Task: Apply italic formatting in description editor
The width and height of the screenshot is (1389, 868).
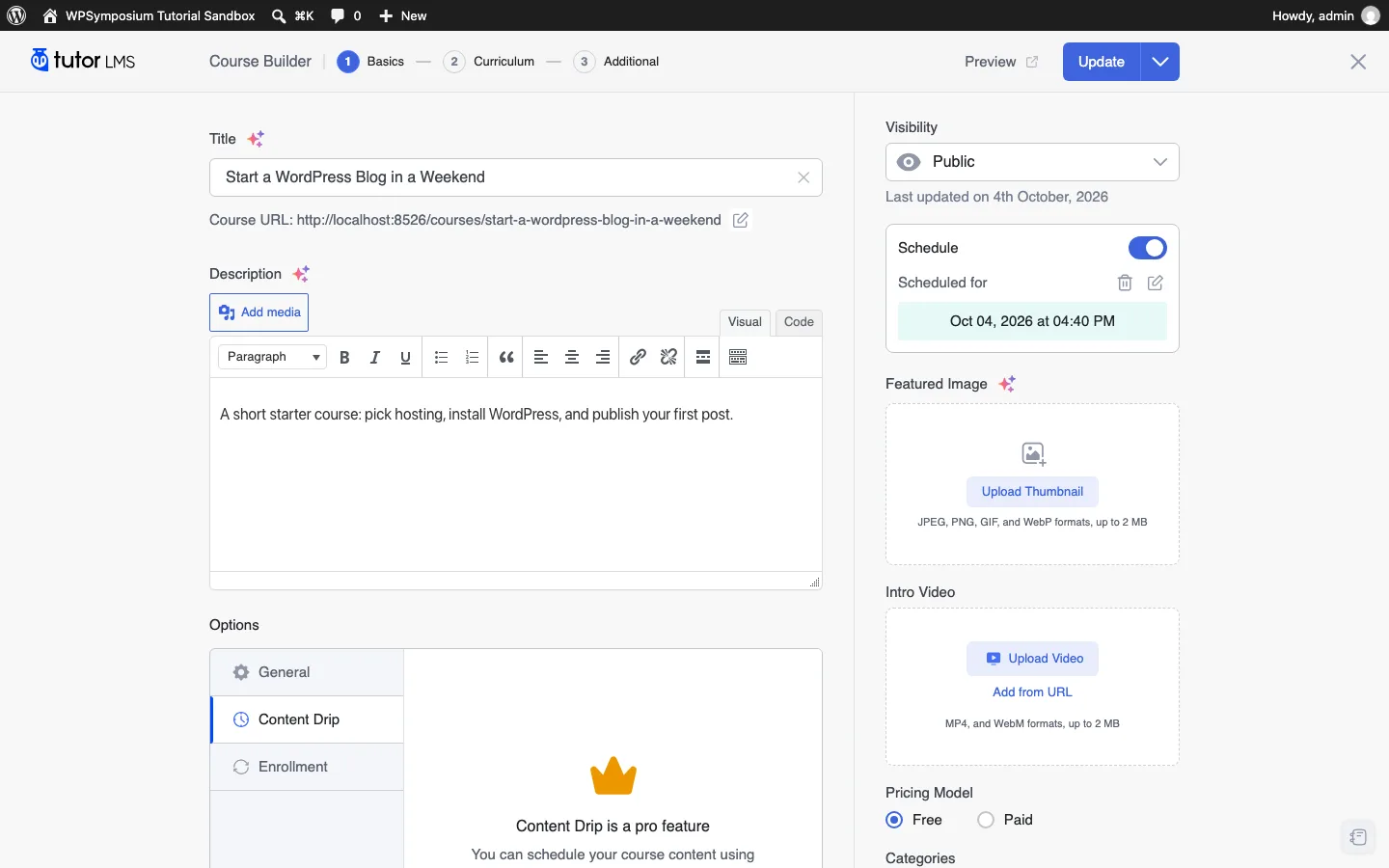Action: click(x=375, y=358)
